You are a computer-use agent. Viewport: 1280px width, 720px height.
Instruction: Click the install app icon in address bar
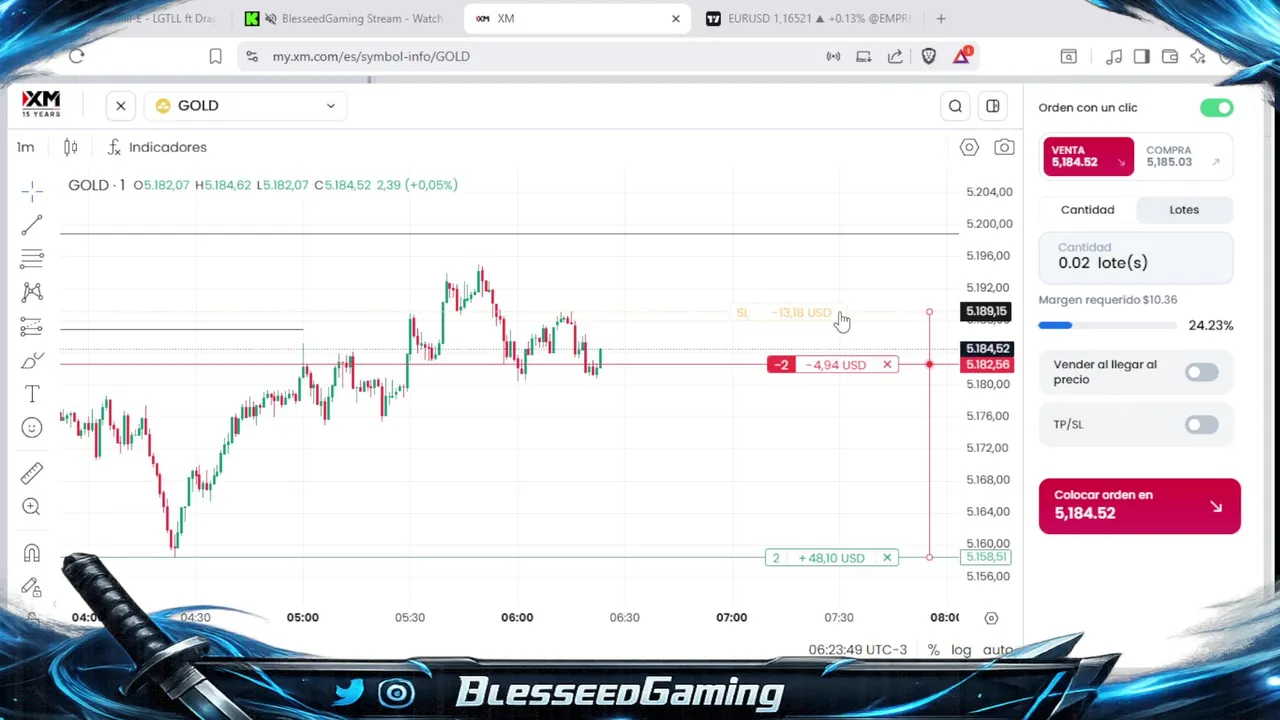pyautogui.click(x=863, y=56)
